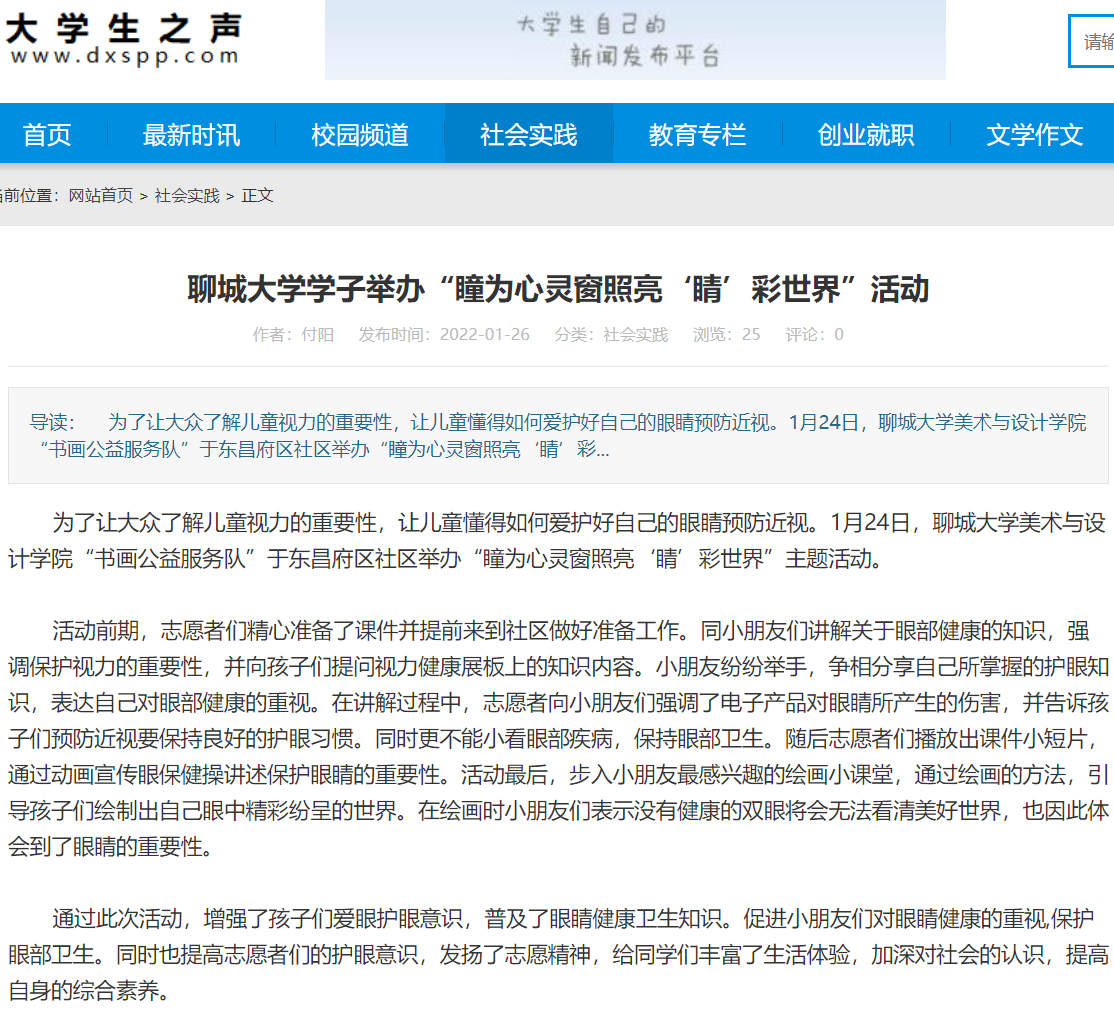Click author text 作者：付阳
Image resolution: width=1114 pixels, height=1018 pixels.
293,335
